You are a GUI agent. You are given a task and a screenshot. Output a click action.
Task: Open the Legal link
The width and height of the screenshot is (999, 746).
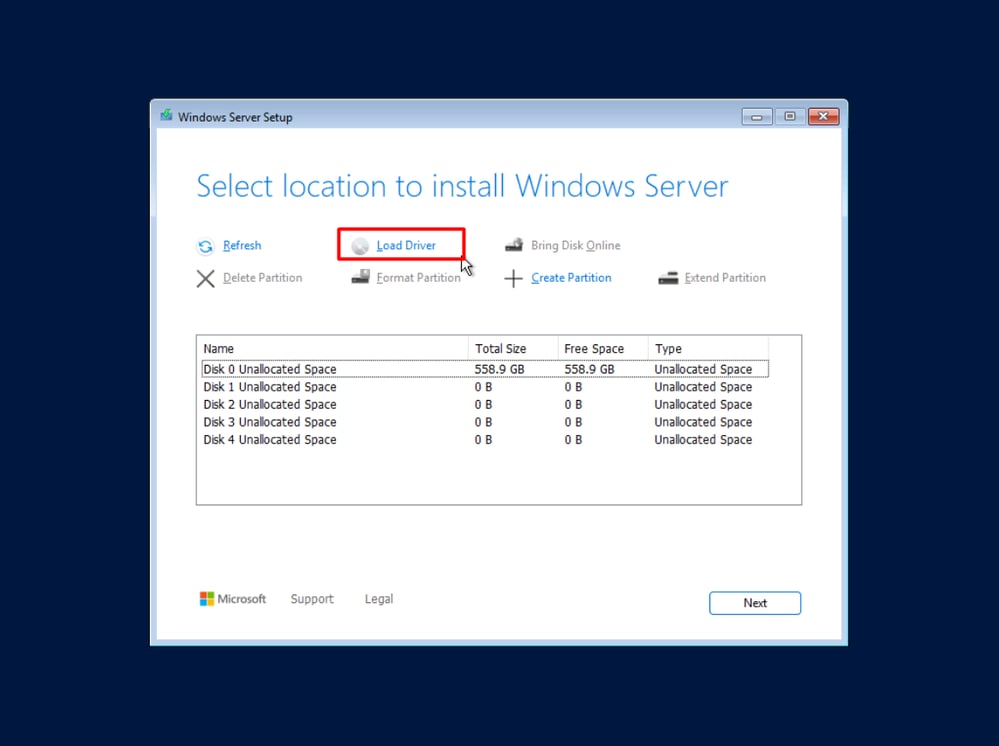(x=378, y=598)
